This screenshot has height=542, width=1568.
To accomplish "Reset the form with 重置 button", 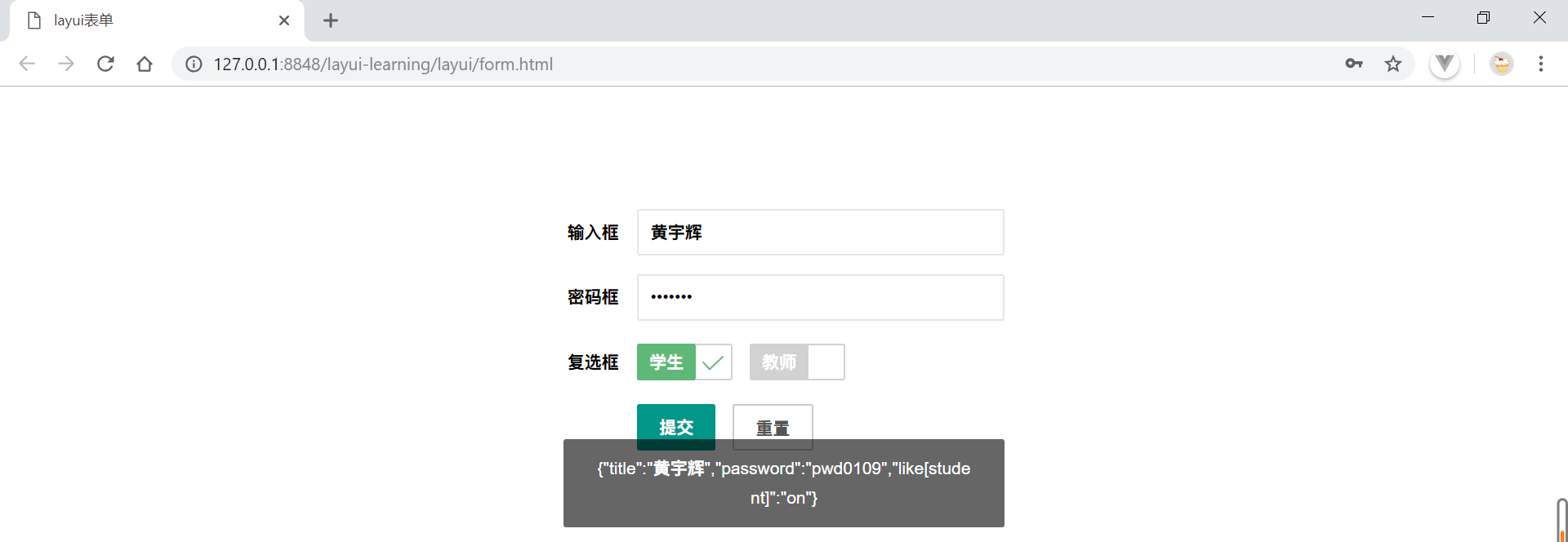I will coord(772,423).
